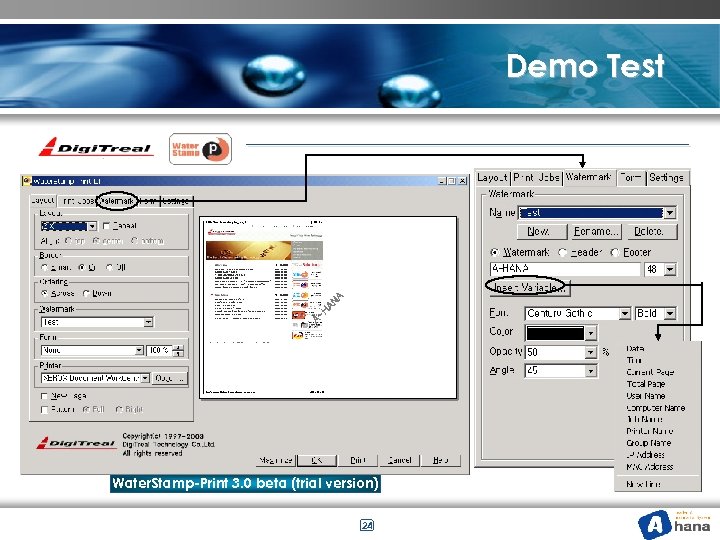The width and height of the screenshot is (720, 540).
Task: Enable the New Page checkbox
Action: (x=44, y=396)
